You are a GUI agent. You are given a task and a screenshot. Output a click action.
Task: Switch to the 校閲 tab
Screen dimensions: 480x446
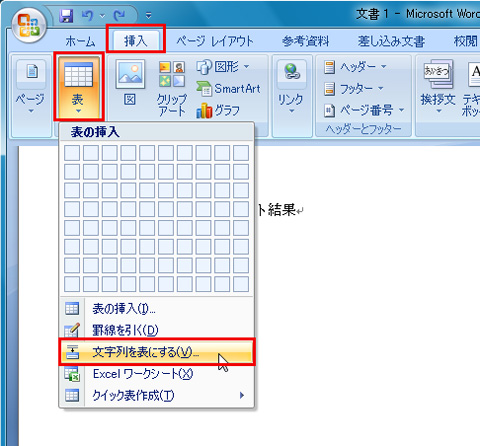pyautogui.click(x=466, y=41)
